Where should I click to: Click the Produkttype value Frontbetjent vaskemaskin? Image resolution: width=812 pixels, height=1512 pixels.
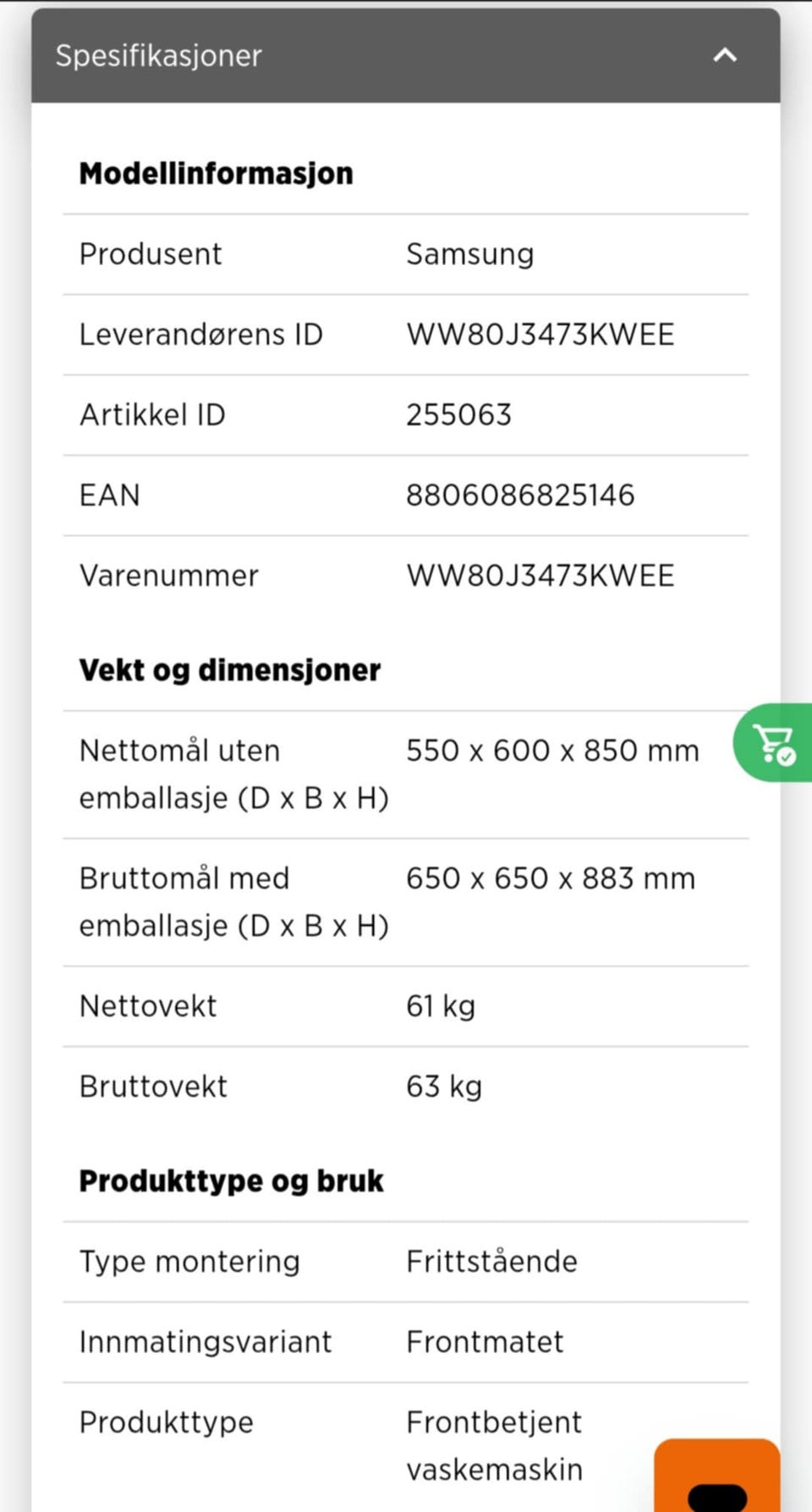[x=495, y=1446]
